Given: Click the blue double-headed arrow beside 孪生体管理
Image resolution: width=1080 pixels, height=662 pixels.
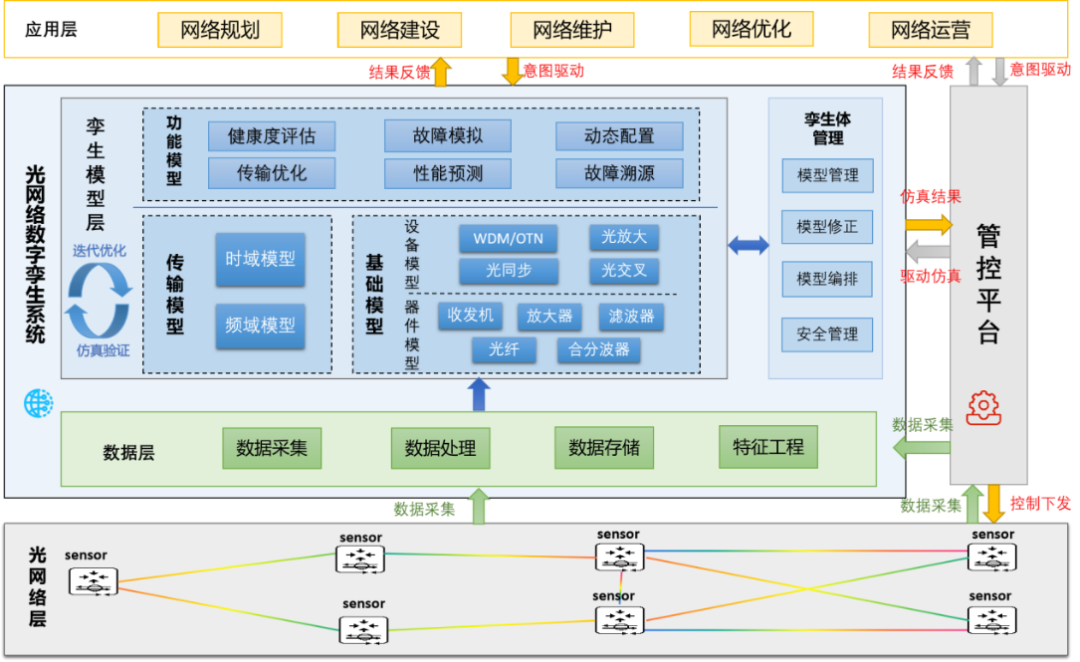Looking at the screenshot, I should pos(748,245).
